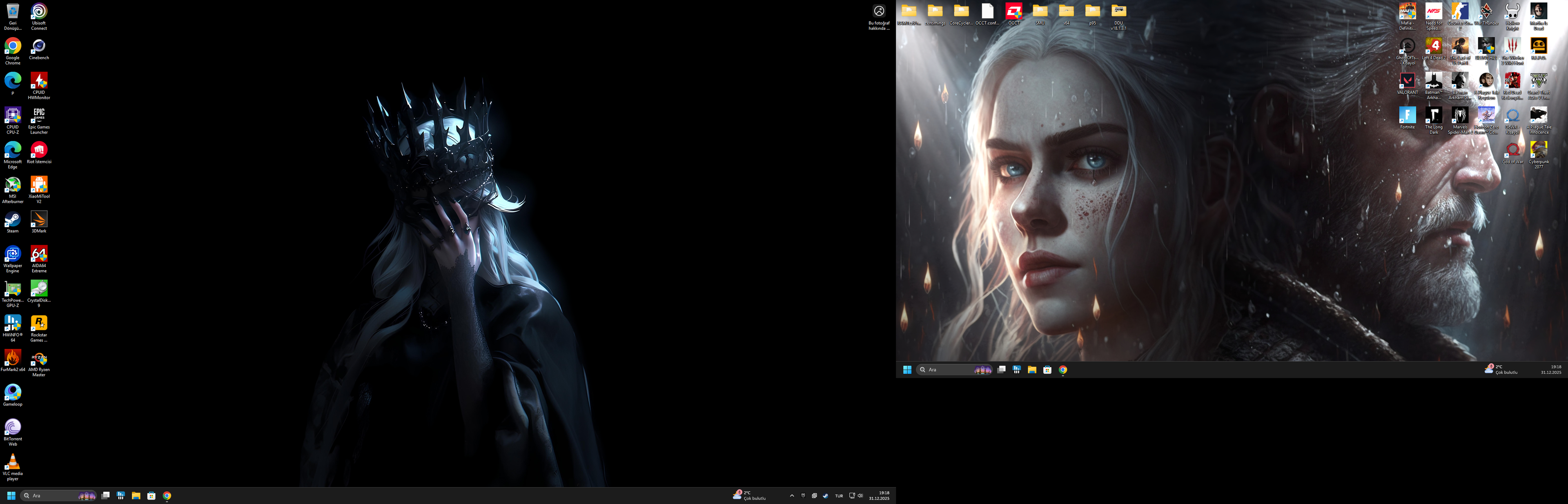The height and width of the screenshot is (504, 1568).
Task: Open Microsoft Store from the primary taskbar
Action: (151, 495)
